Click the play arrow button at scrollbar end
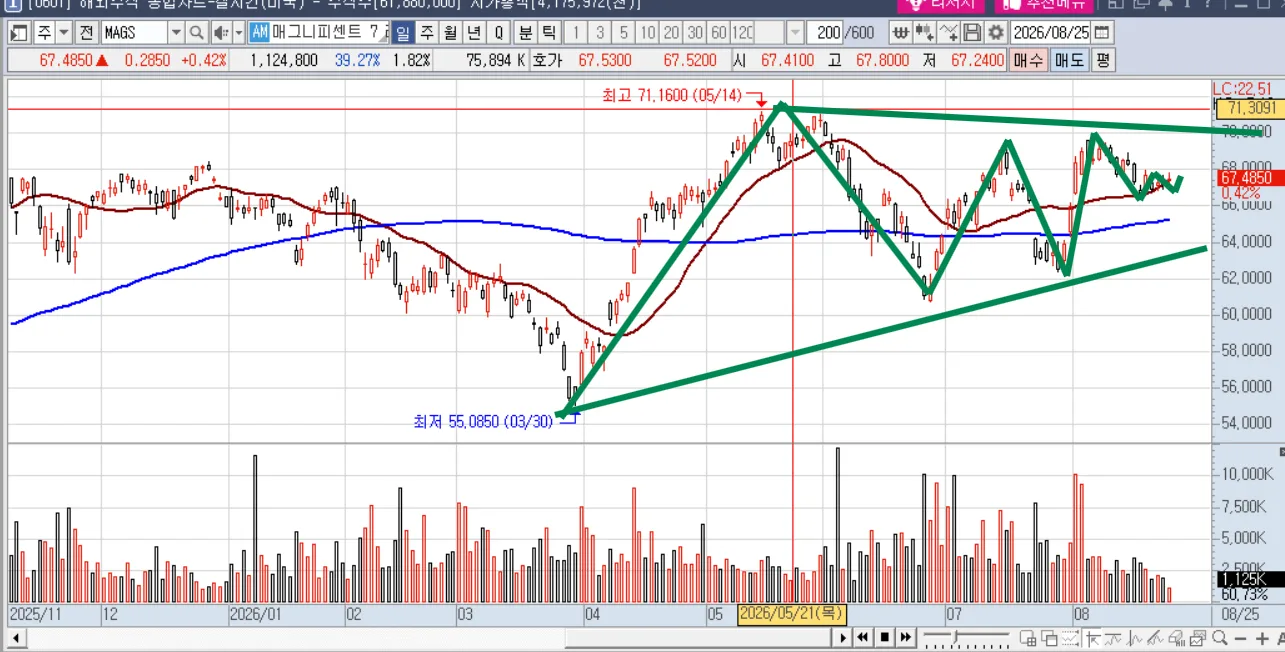This screenshot has width=1285, height=652. [x=843, y=637]
